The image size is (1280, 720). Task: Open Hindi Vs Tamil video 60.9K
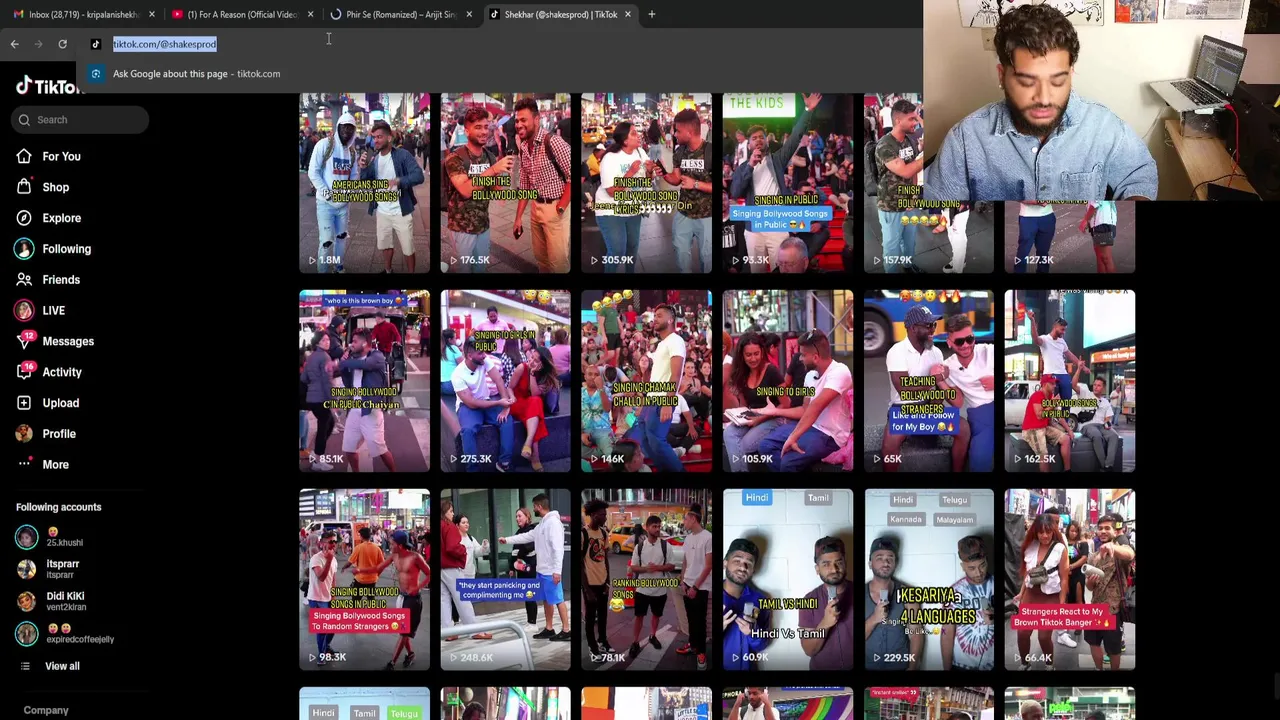point(788,580)
